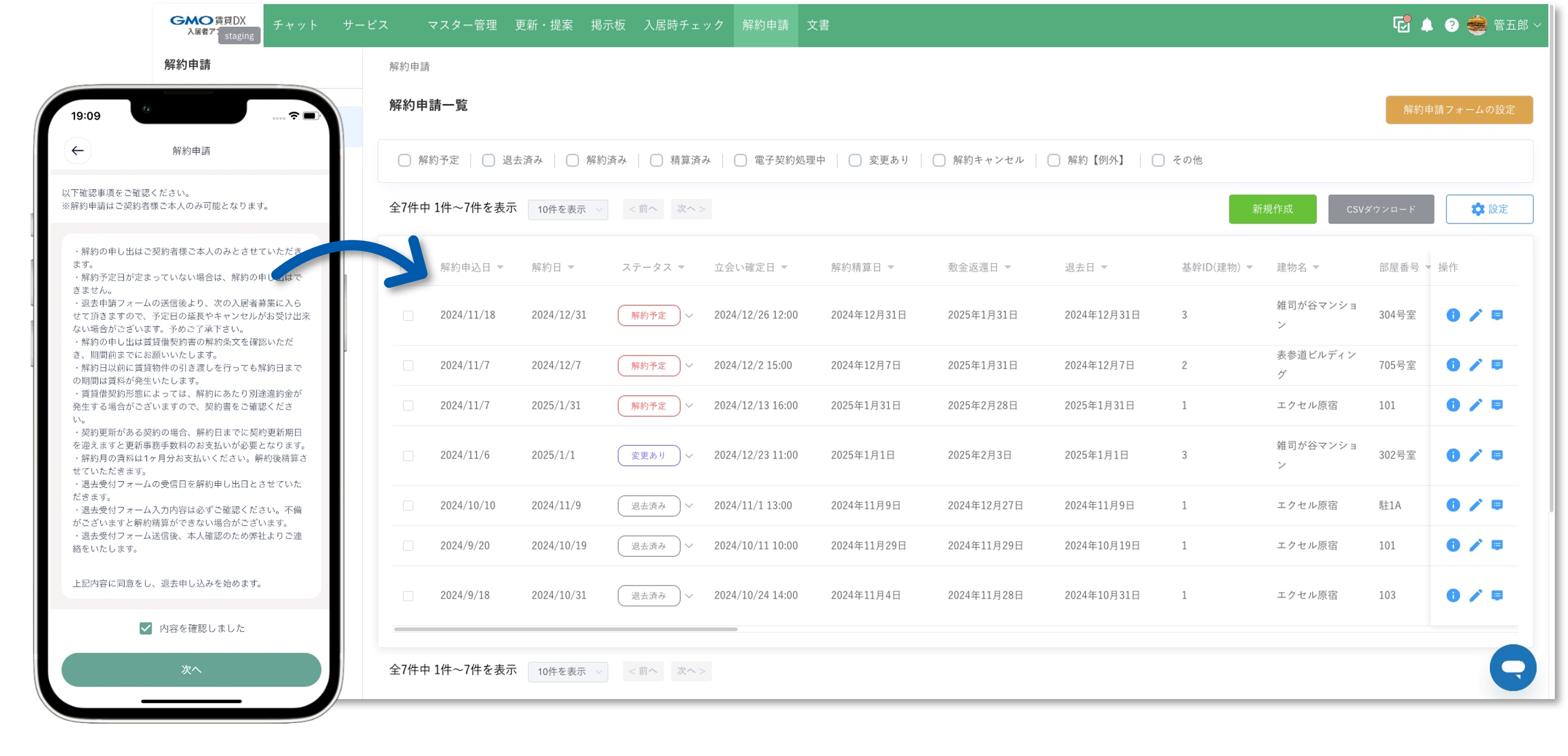Open the top 10件を表示 dropdown
This screenshot has height=756, width=1568.
click(567, 209)
